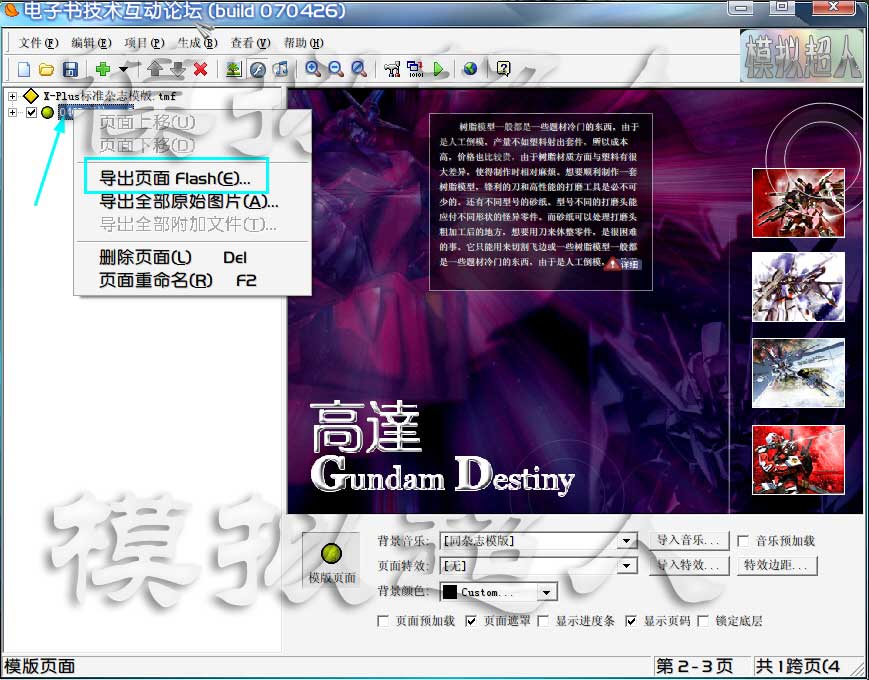The image size is (869, 680).
Task: Click the 模版页面 status bar text
Action: point(39,666)
